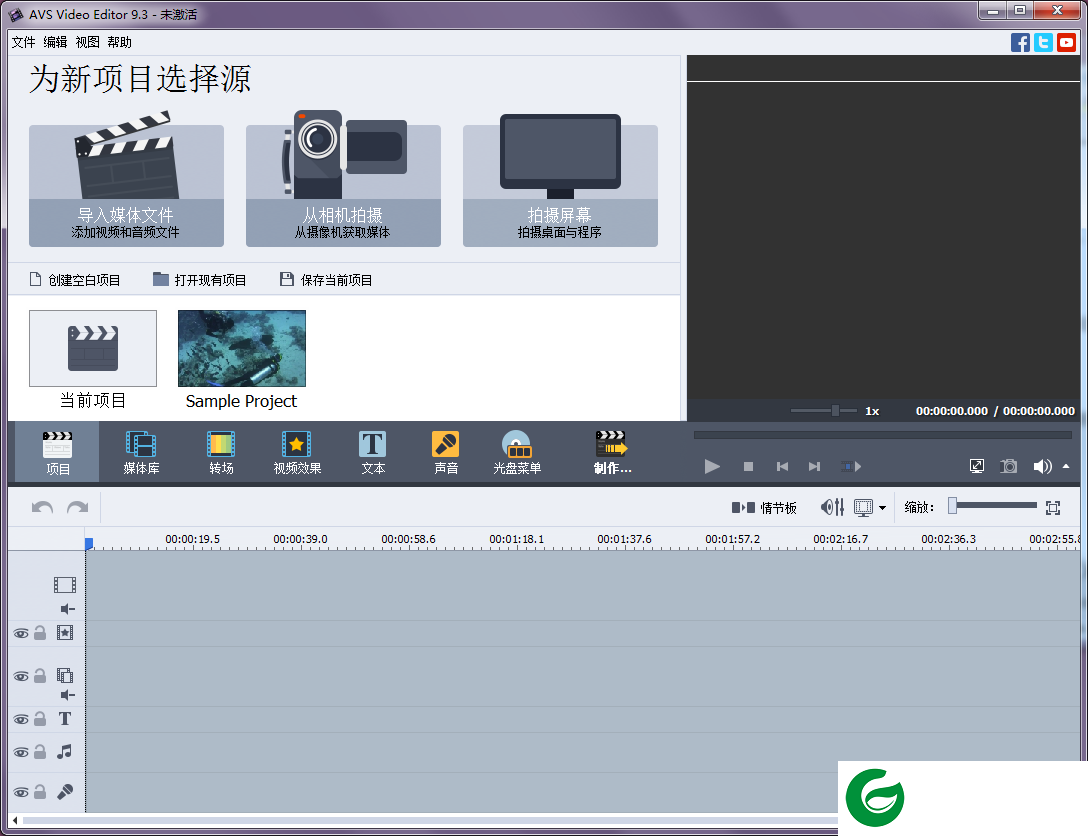This screenshot has width=1088, height=836.
Task: Open the Facebook icon link
Action: point(1020,42)
